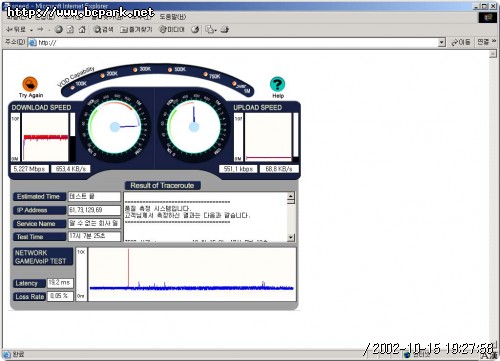Refresh the page using the toolbar icon
This screenshot has height=361, width=500.
pyautogui.click(x=70, y=30)
